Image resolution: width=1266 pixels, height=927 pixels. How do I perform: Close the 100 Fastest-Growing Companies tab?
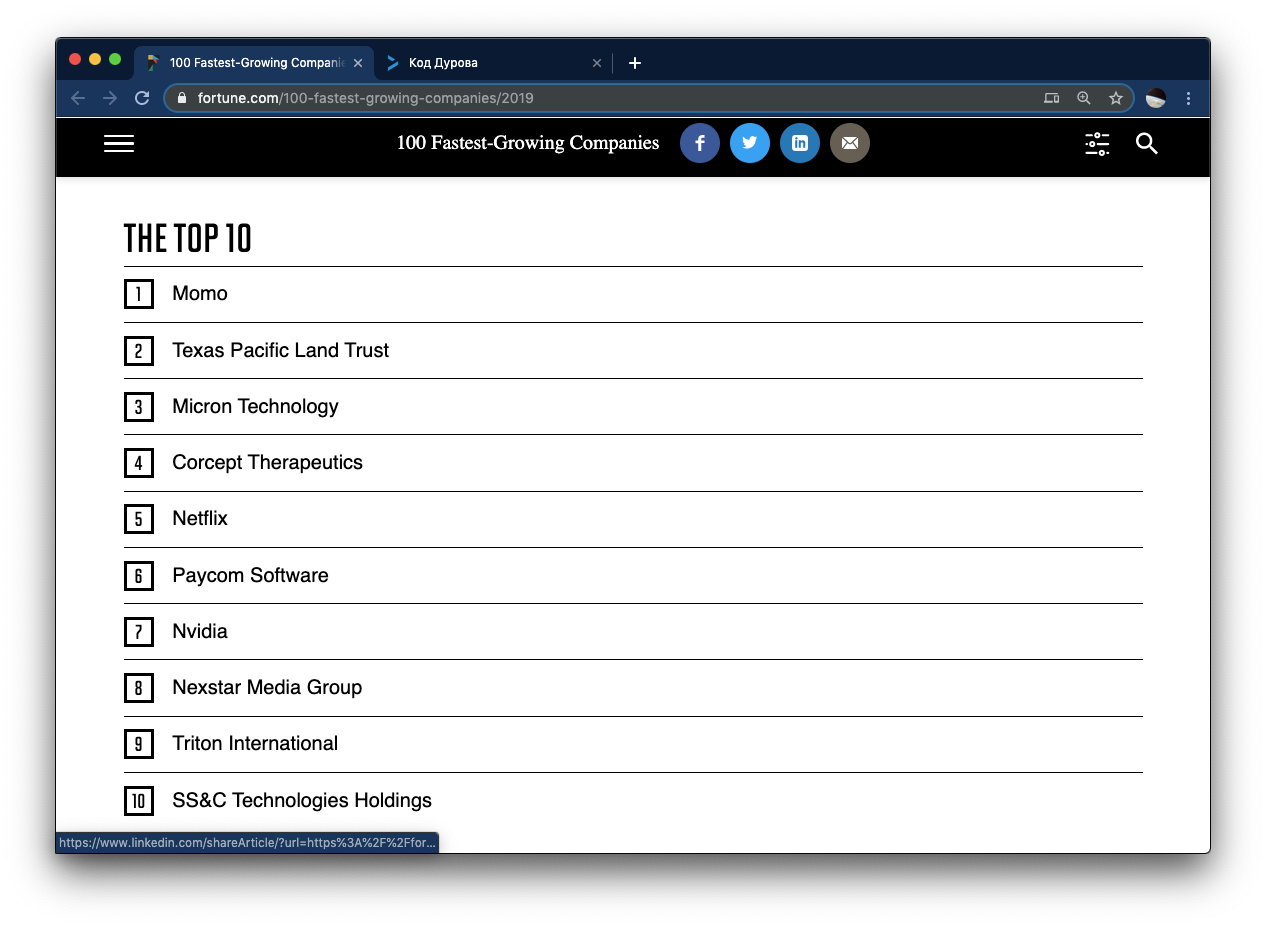(x=358, y=63)
